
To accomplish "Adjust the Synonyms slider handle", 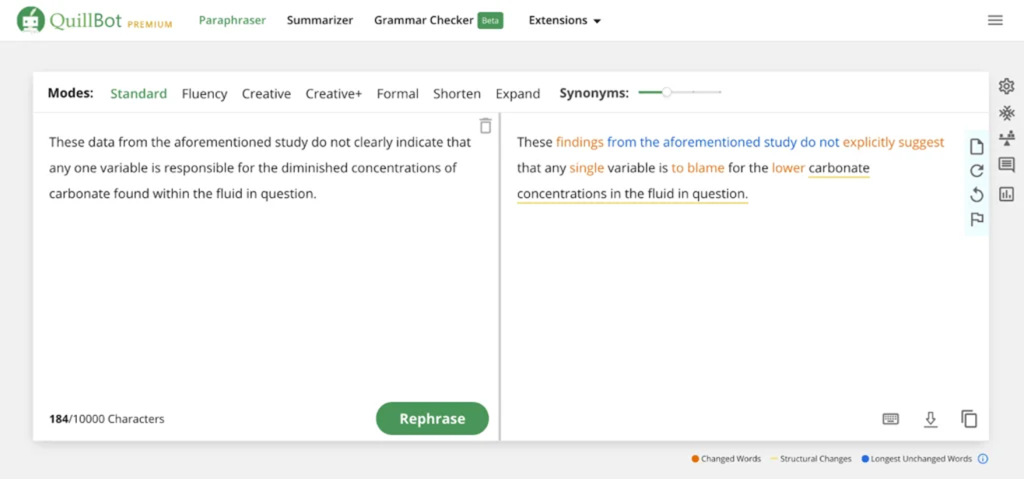I will click(x=667, y=93).
